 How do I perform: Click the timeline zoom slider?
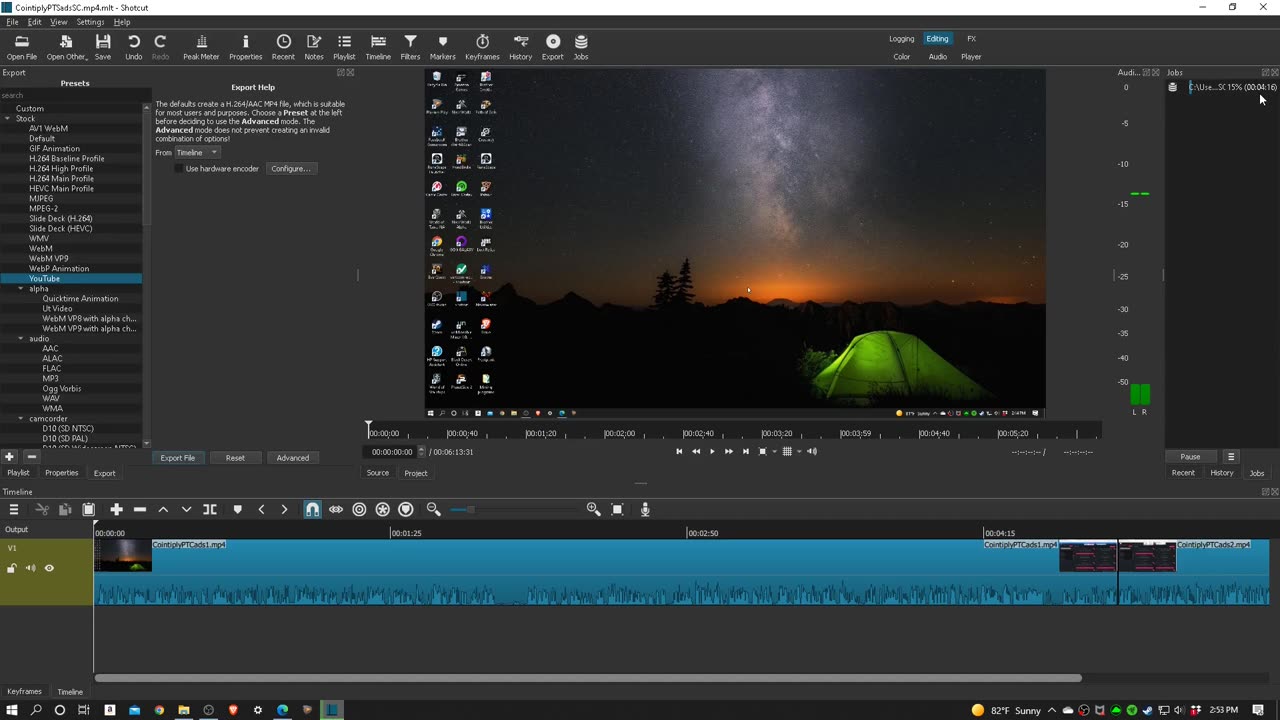(513, 510)
